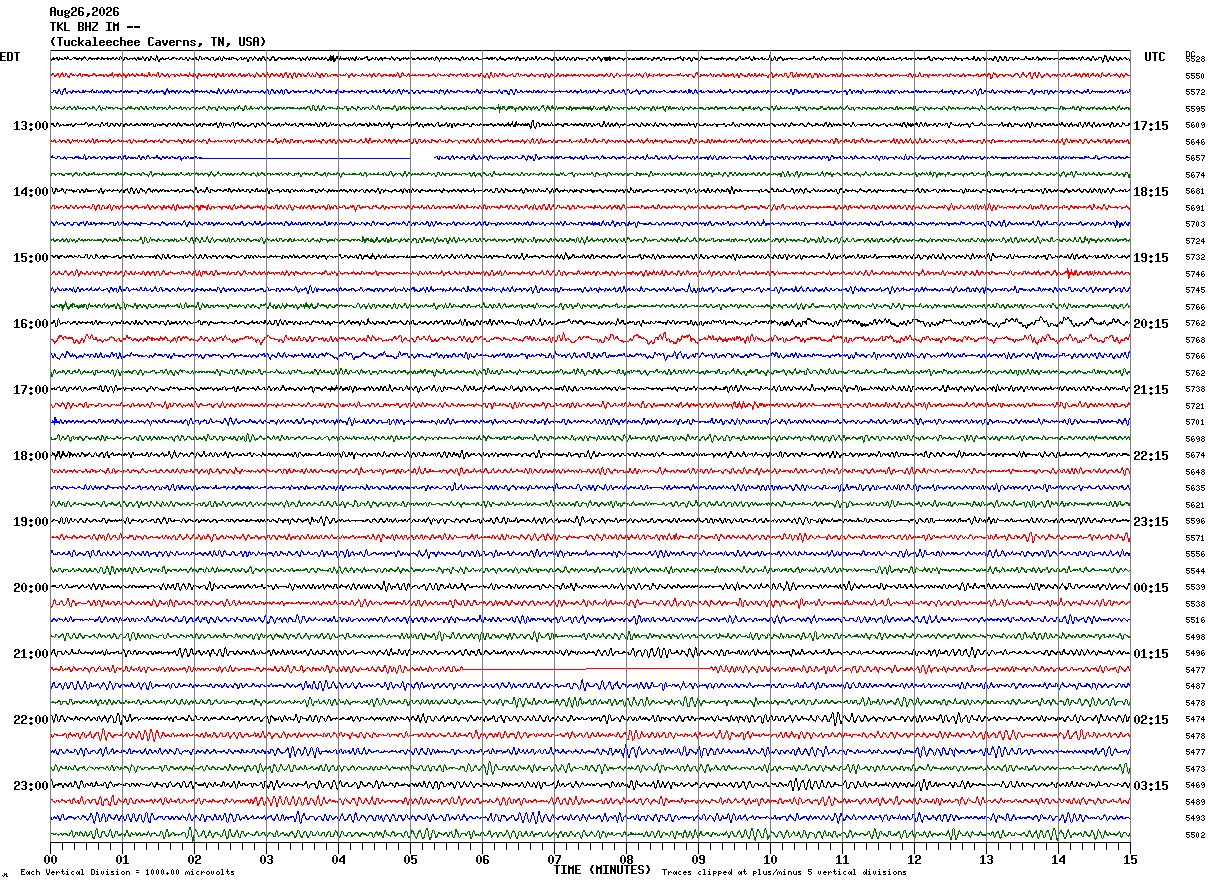The image size is (1210, 886).
Task: Click the flat red dropout line segment
Action: [x=588, y=668]
